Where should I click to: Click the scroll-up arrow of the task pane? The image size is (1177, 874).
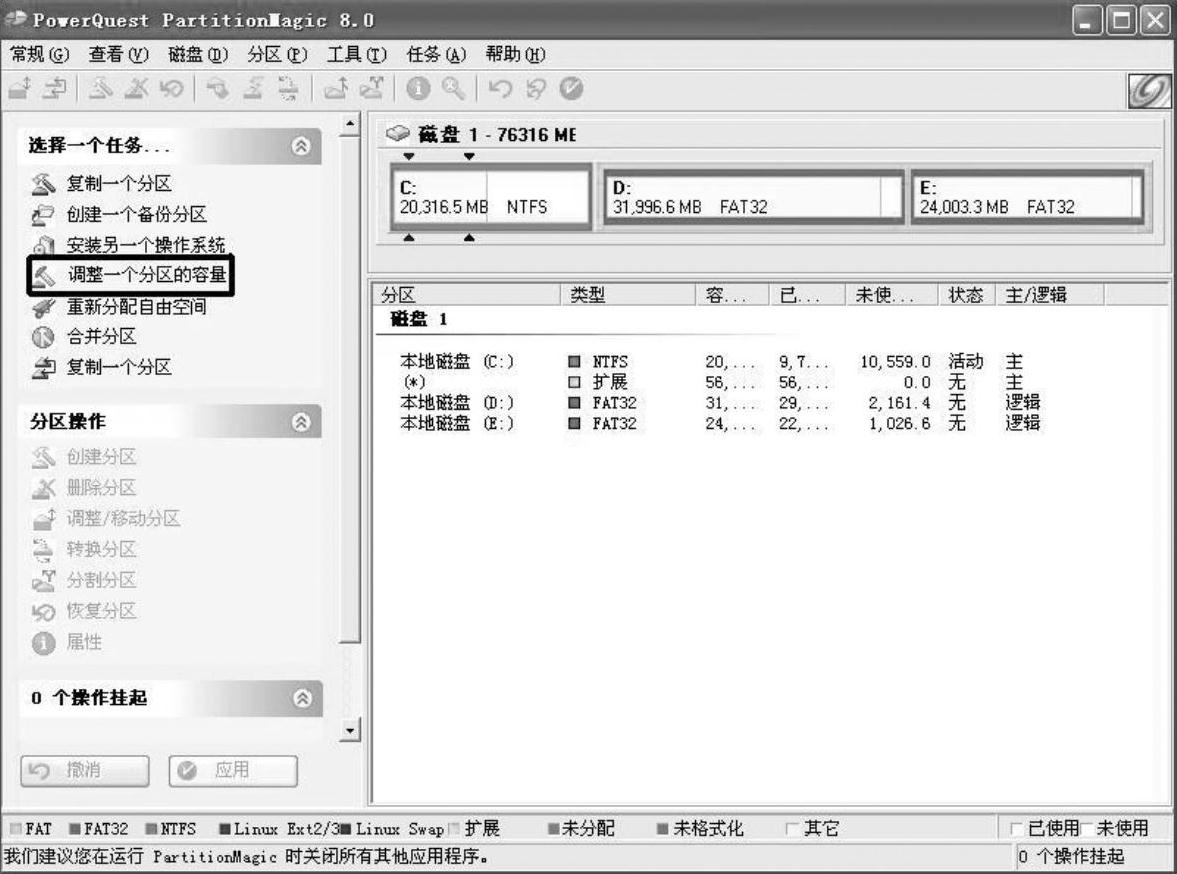pyautogui.click(x=350, y=125)
